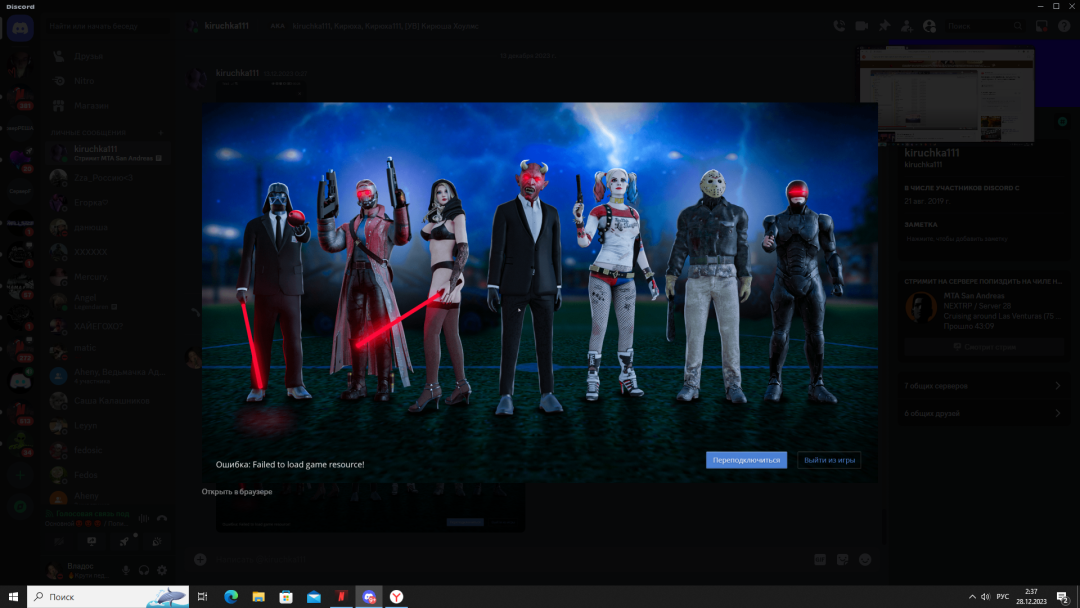Open server with 272 notification badge
The image size is (1080, 608).
[20, 350]
